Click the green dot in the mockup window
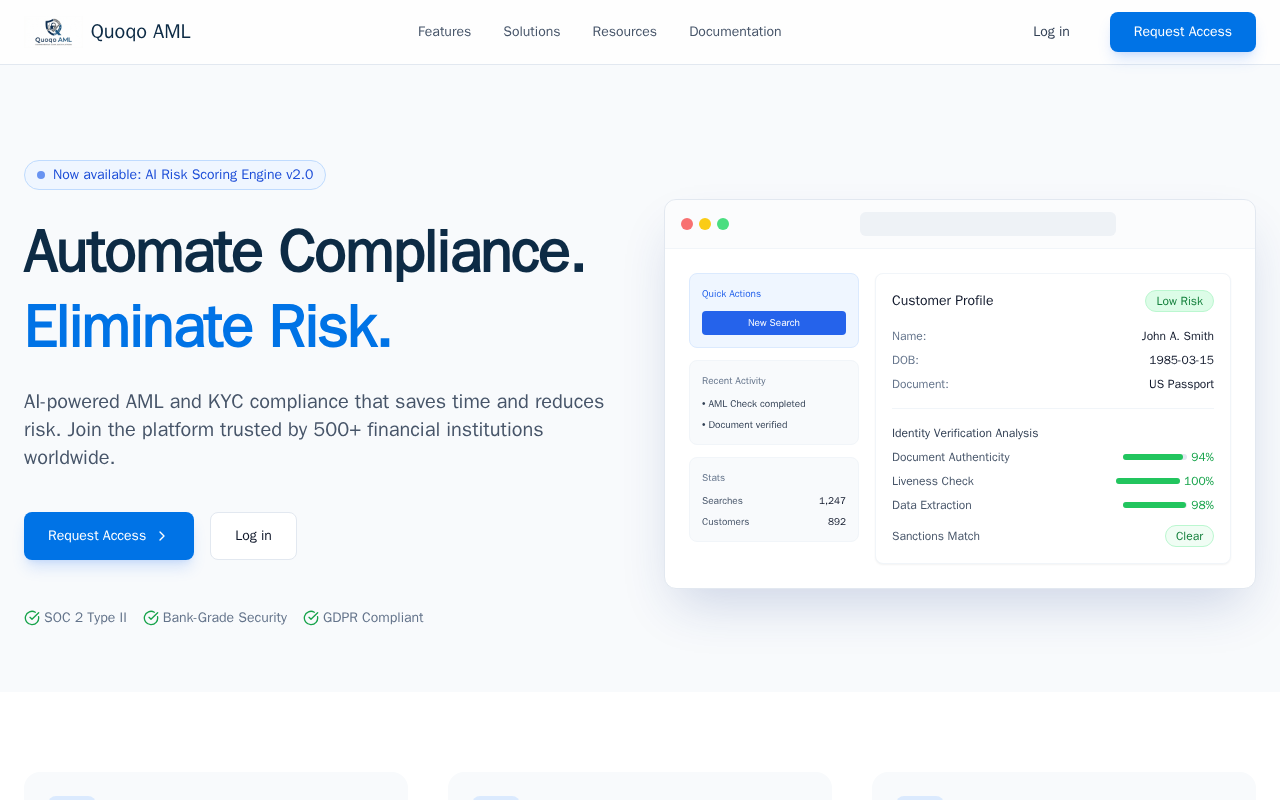Screen dimensions: 1280x800 [723, 224]
